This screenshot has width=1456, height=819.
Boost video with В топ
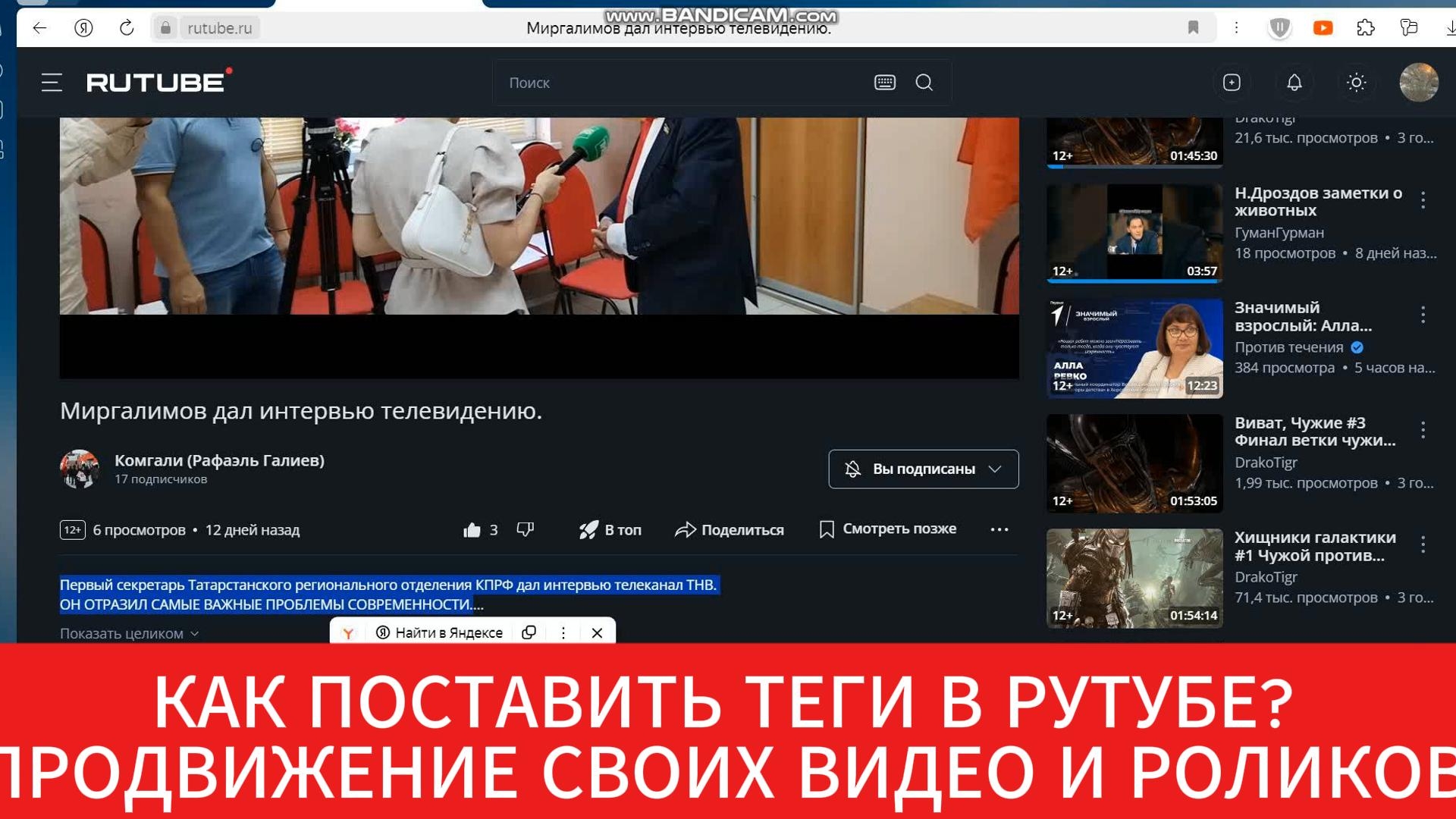pyautogui.click(x=610, y=529)
